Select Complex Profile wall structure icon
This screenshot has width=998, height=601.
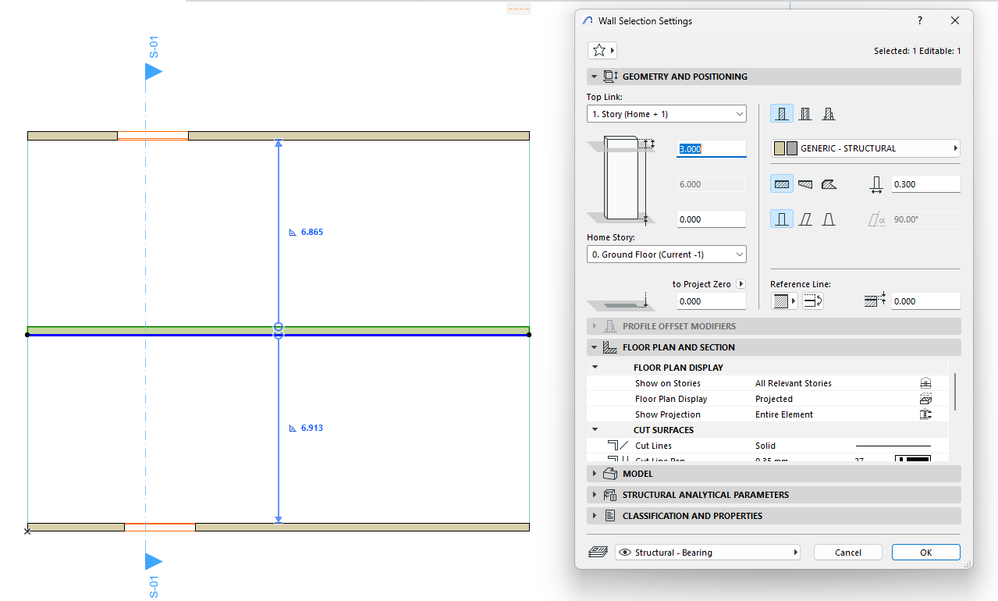click(x=828, y=114)
